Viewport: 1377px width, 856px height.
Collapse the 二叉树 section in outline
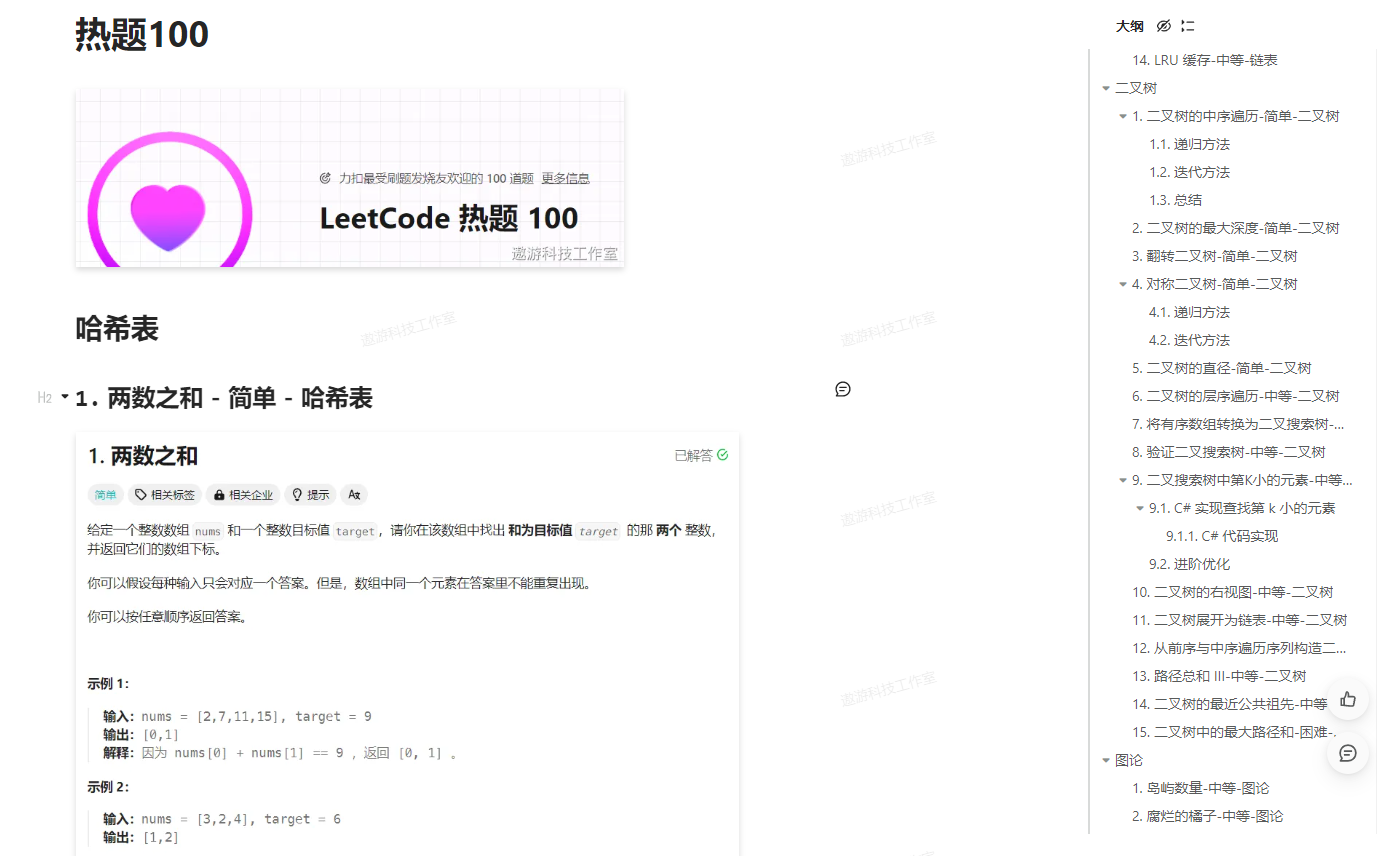pyautogui.click(x=1106, y=88)
